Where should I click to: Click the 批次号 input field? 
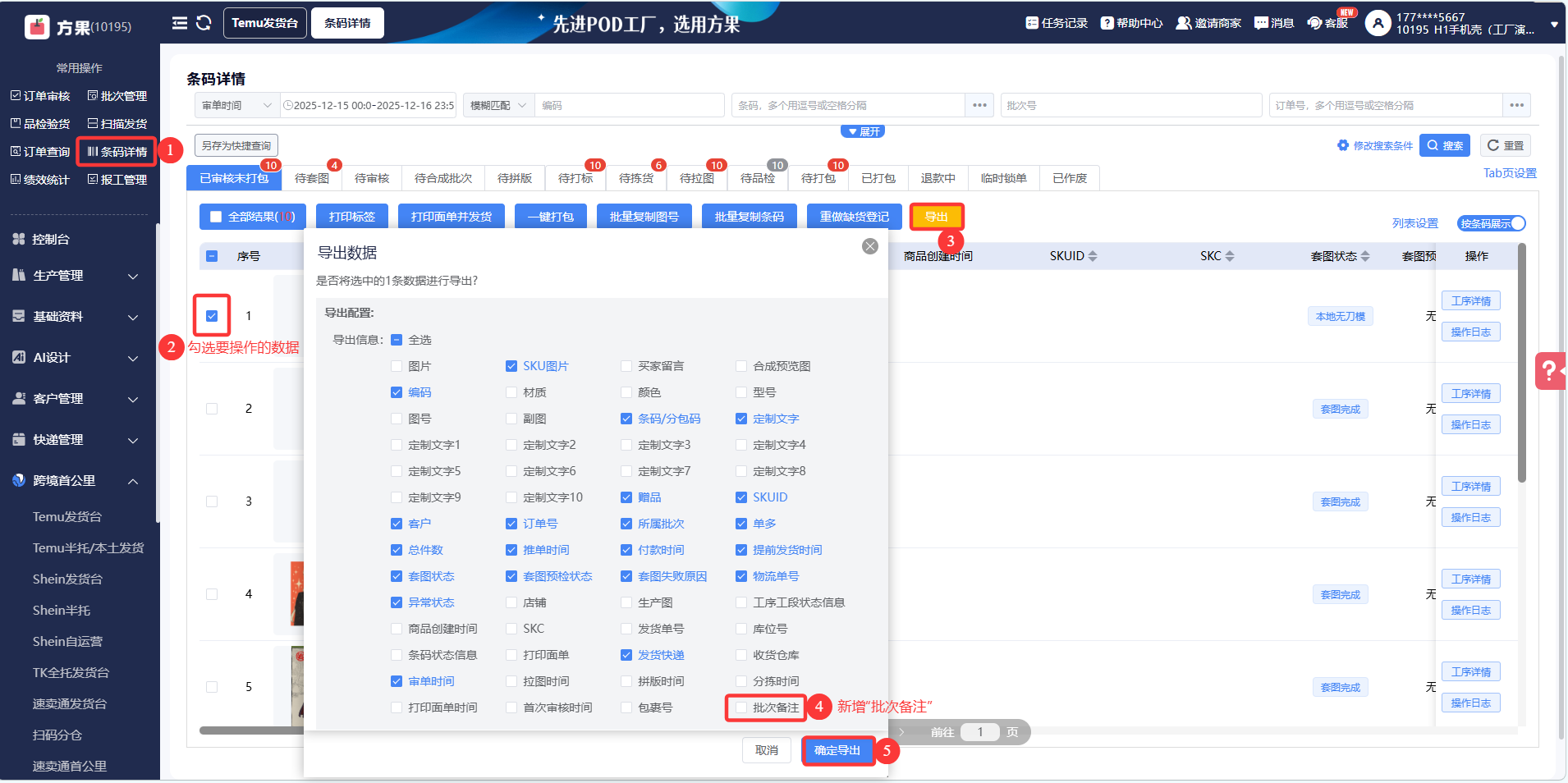tap(1130, 105)
